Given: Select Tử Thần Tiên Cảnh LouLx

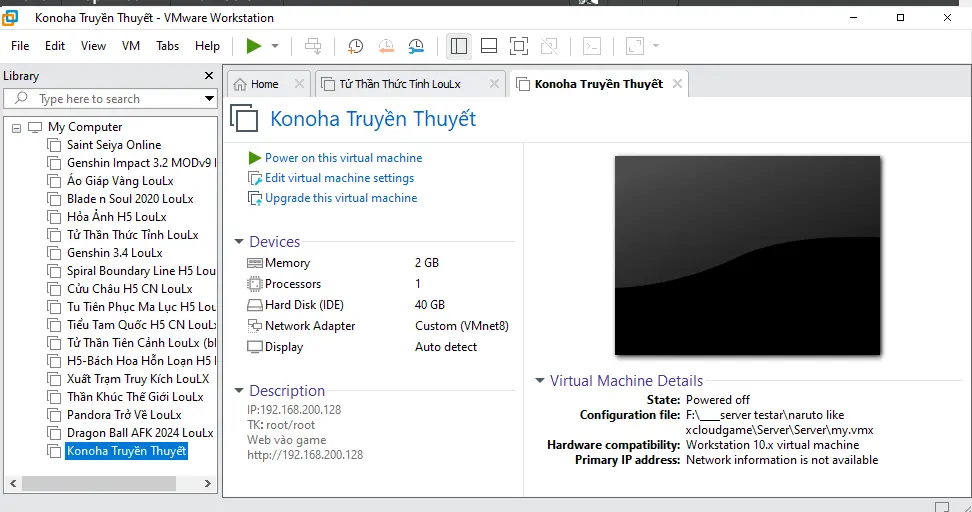Looking at the screenshot, I should 141,343.
